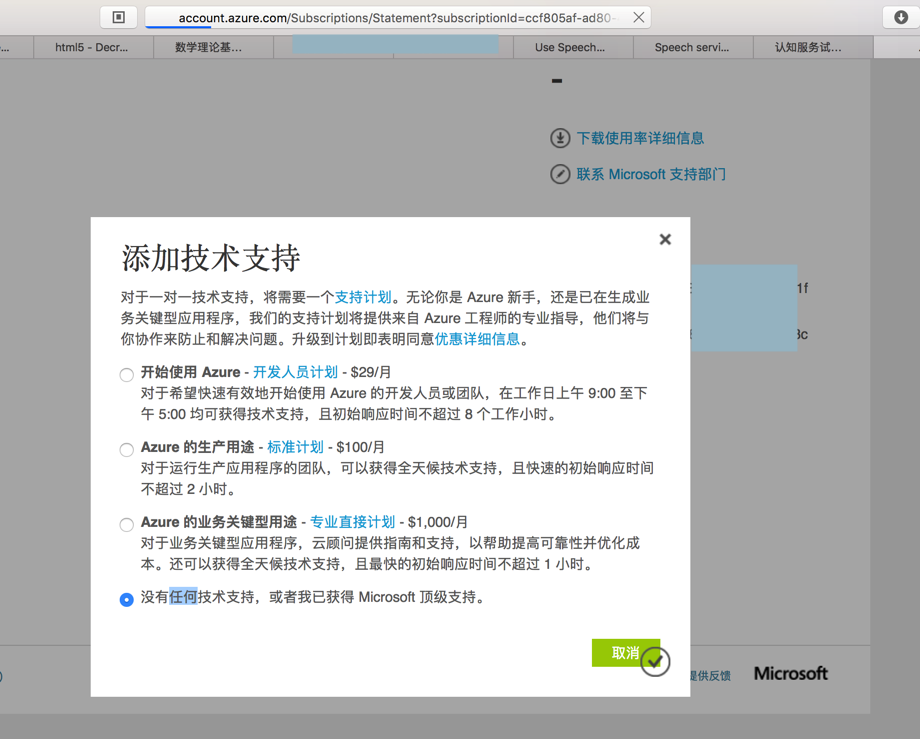Open the 专业直接计划 link
Image resolution: width=920 pixels, height=739 pixels.
click(353, 521)
